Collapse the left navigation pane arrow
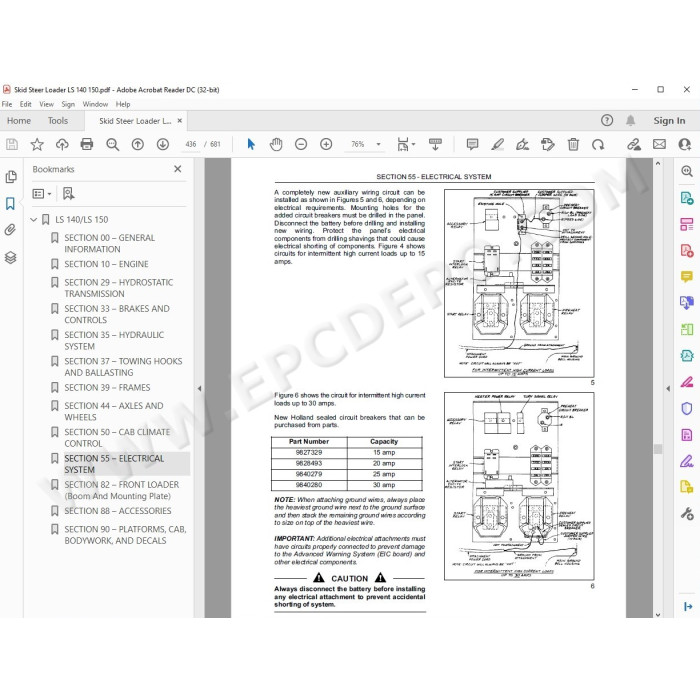Screen dimensions: 700x700 tap(200, 388)
